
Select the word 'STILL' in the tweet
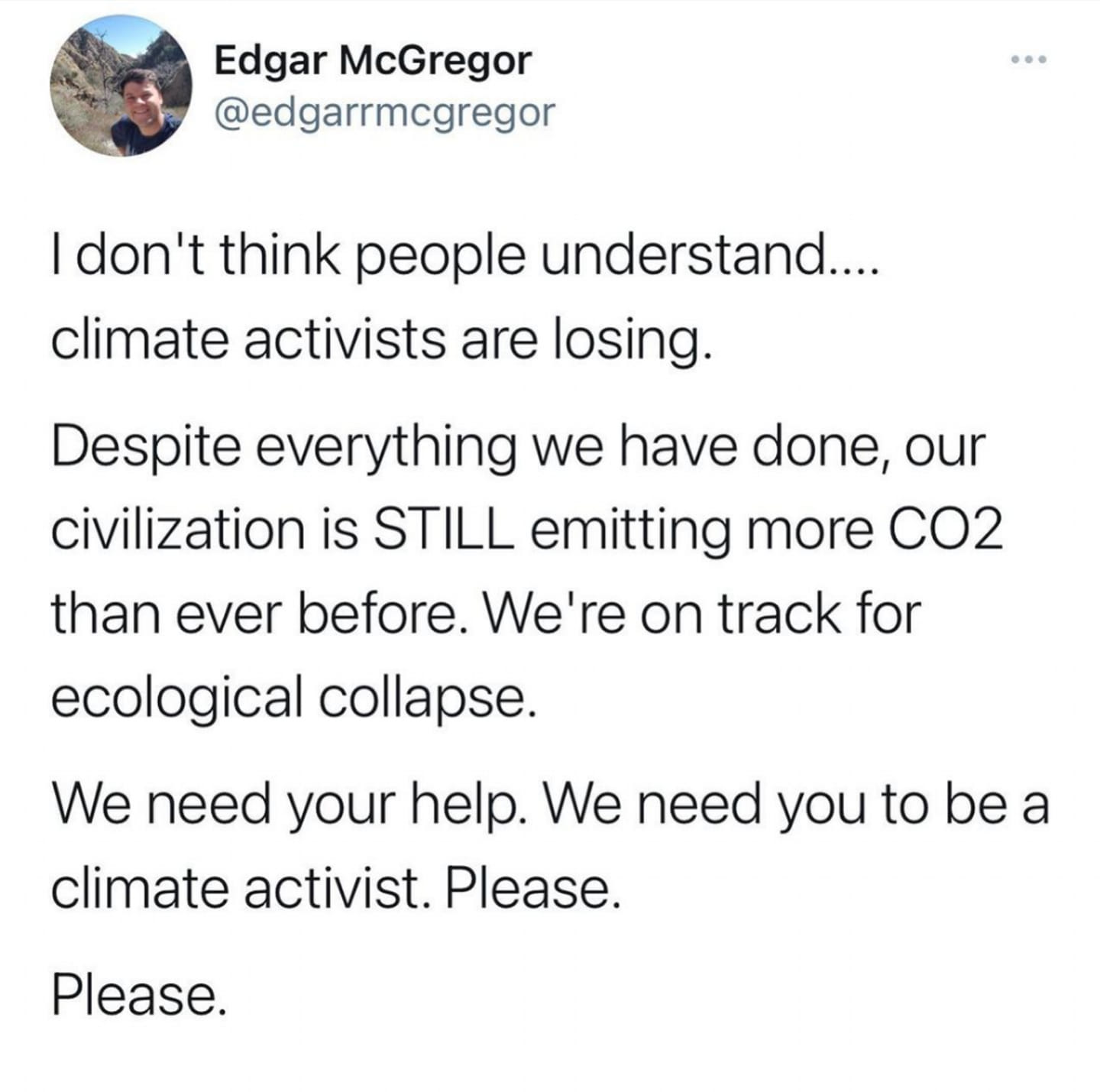click(442, 529)
